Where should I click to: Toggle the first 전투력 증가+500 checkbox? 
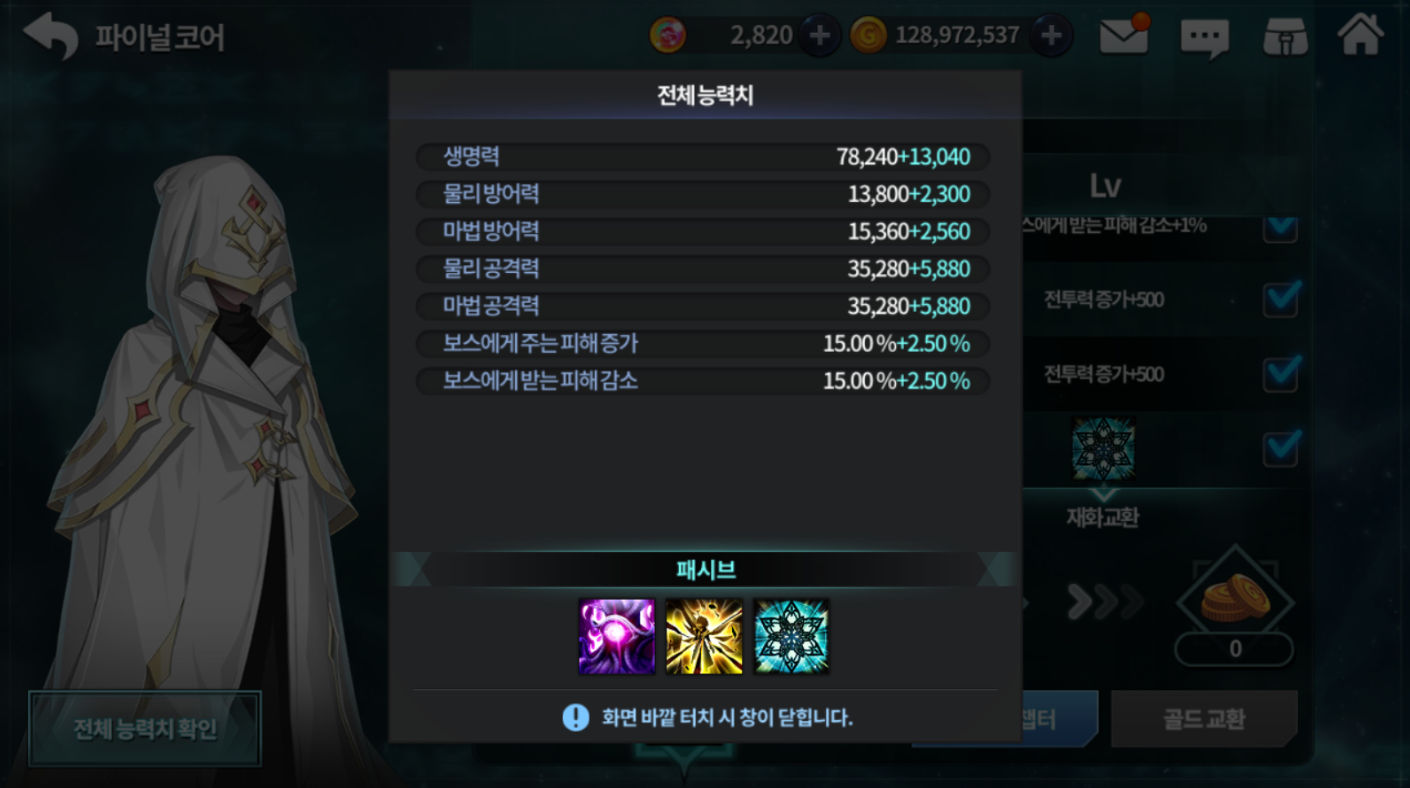pyautogui.click(x=1281, y=298)
